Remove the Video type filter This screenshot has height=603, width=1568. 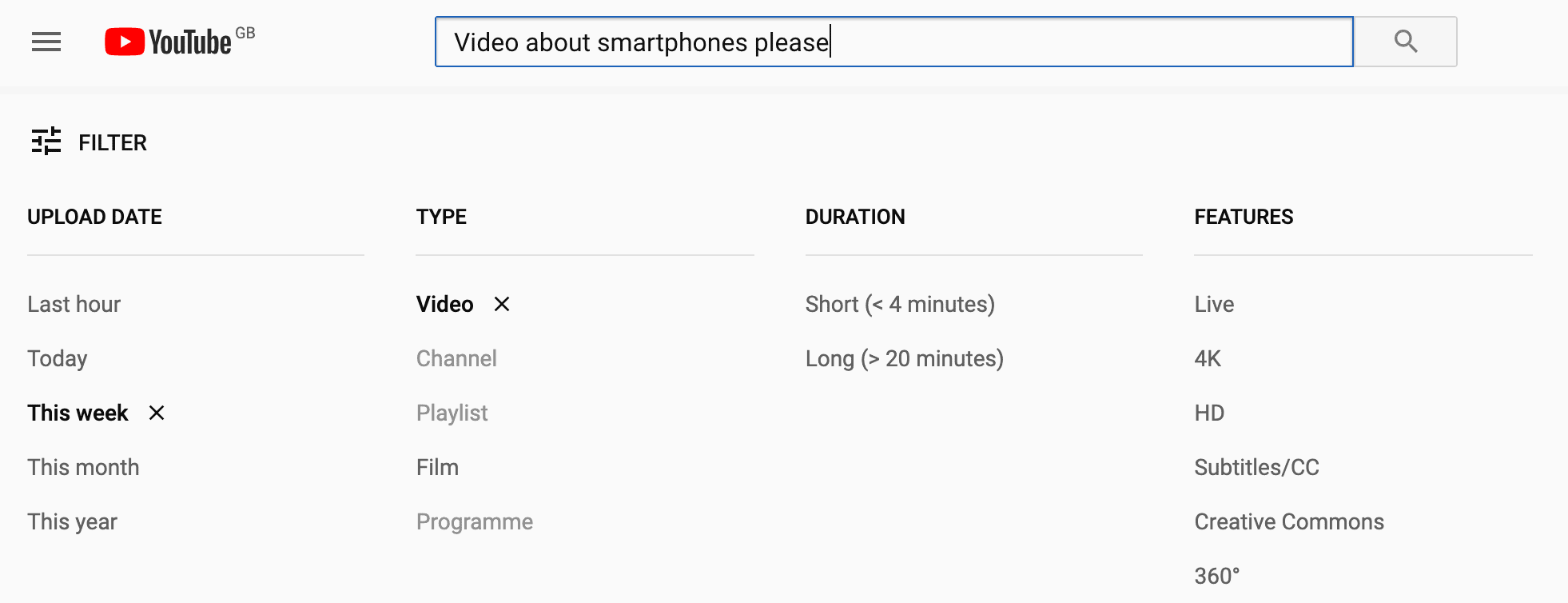[x=503, y=304]
